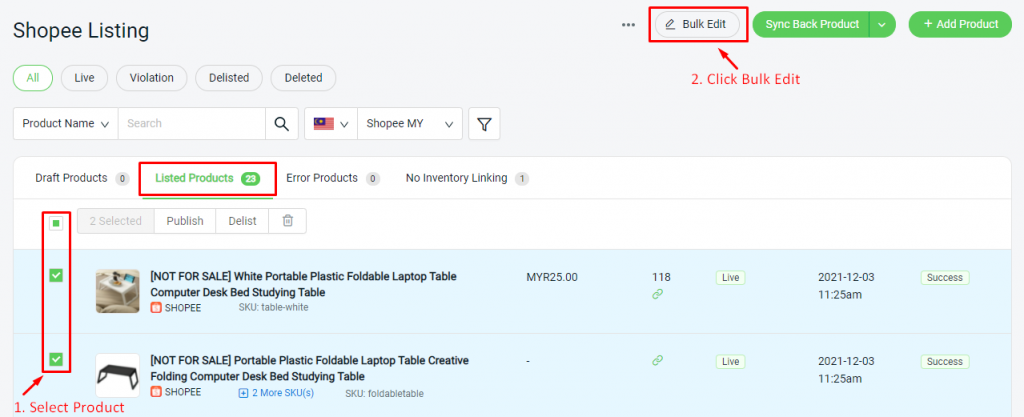
Task: Click the Add Product button
Action: click(960, 24)
